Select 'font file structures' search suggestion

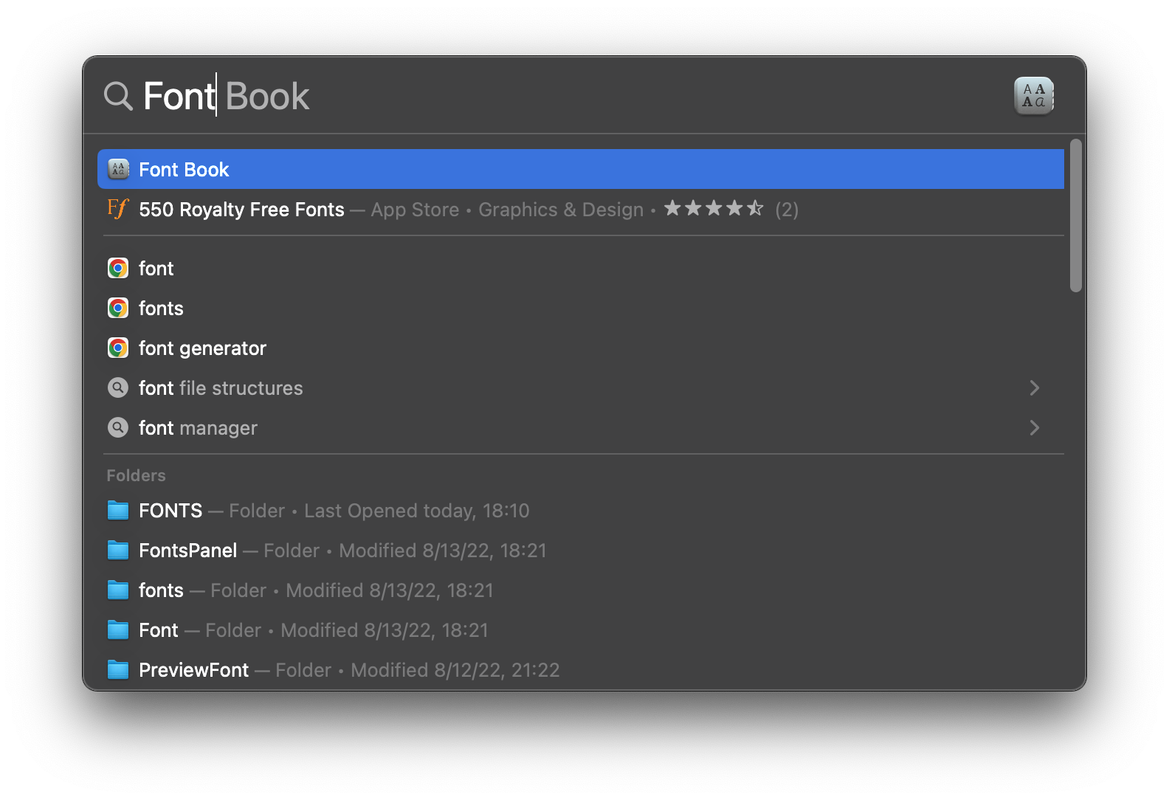(580, 388)
